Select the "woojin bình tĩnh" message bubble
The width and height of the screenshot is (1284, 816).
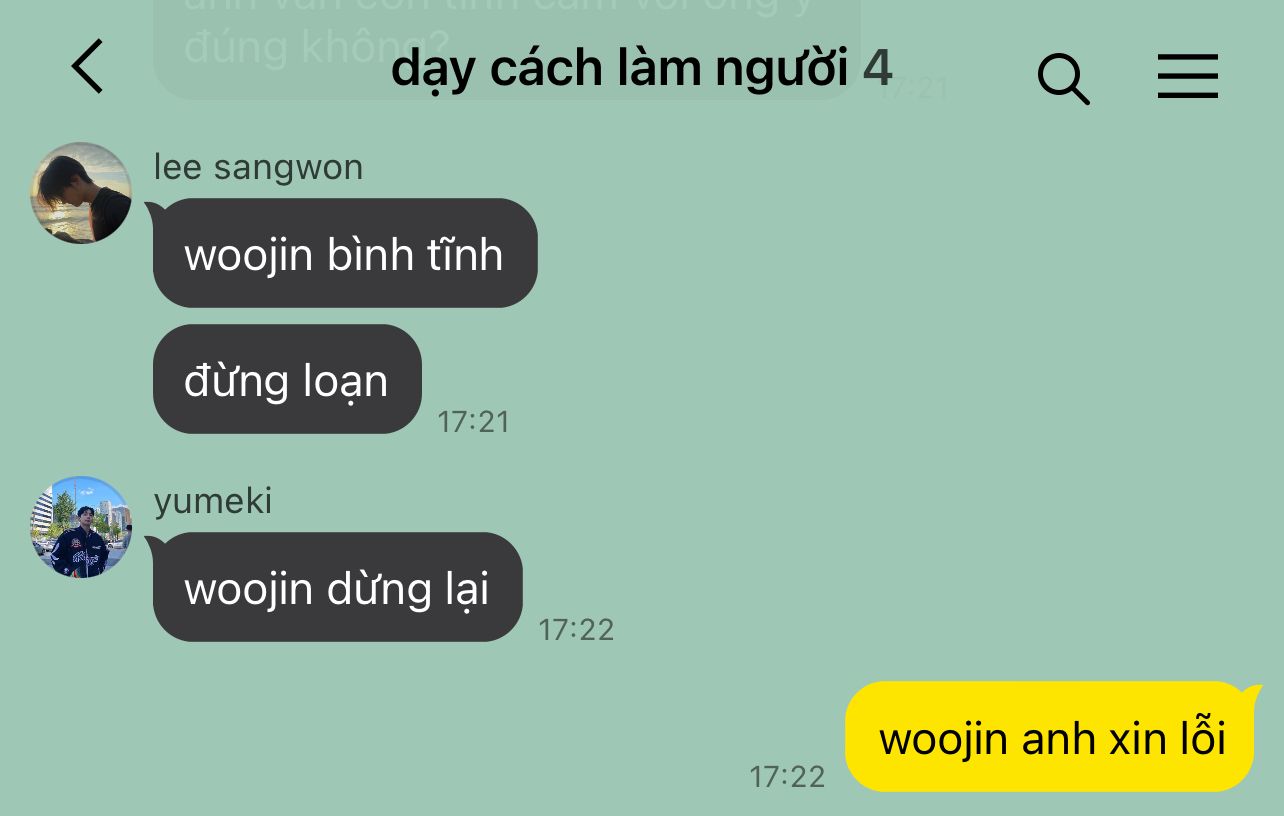click(x=345, y=253)
